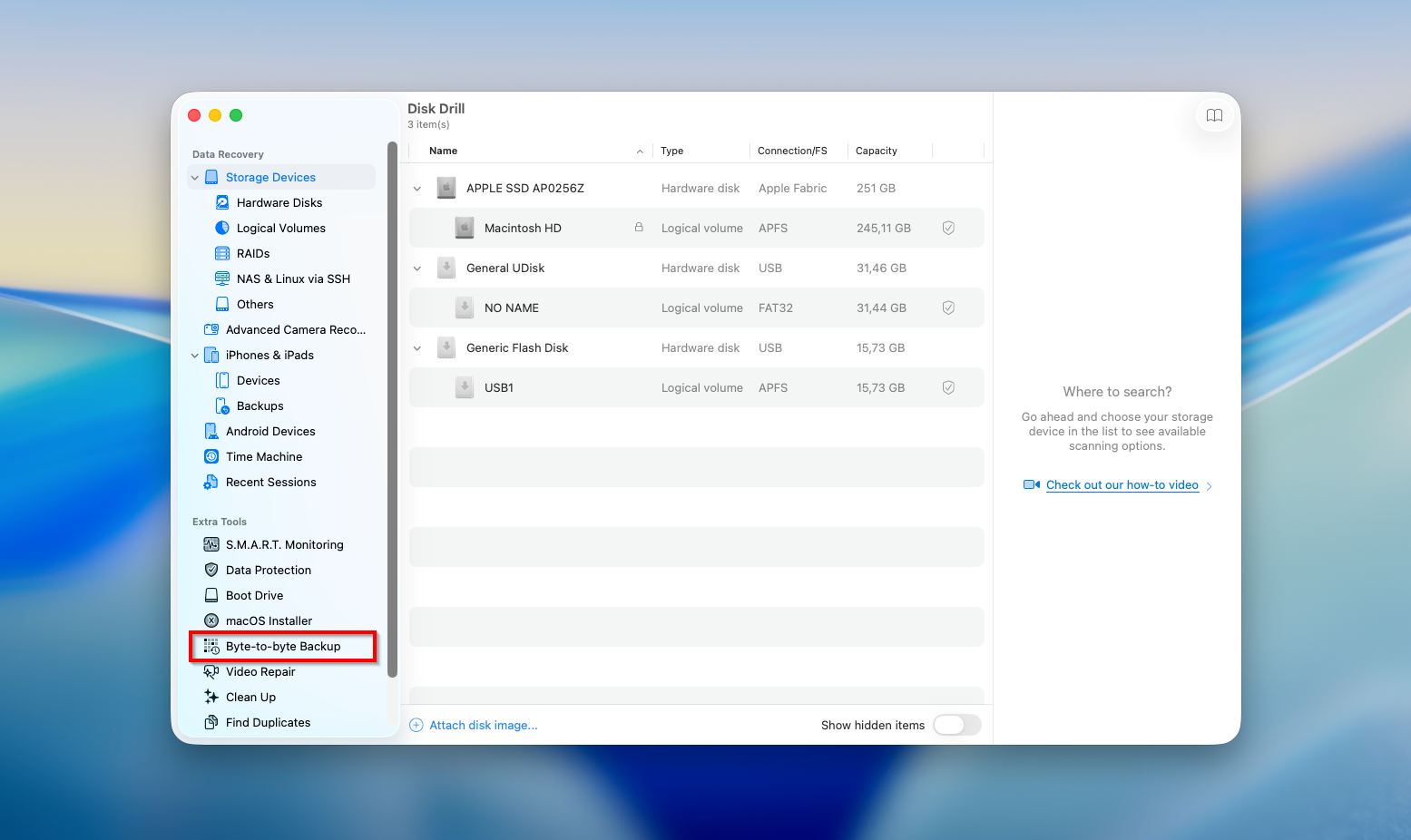1411x840 pixels.
Task: Click the macOS Installer icon
Action: 211,620
